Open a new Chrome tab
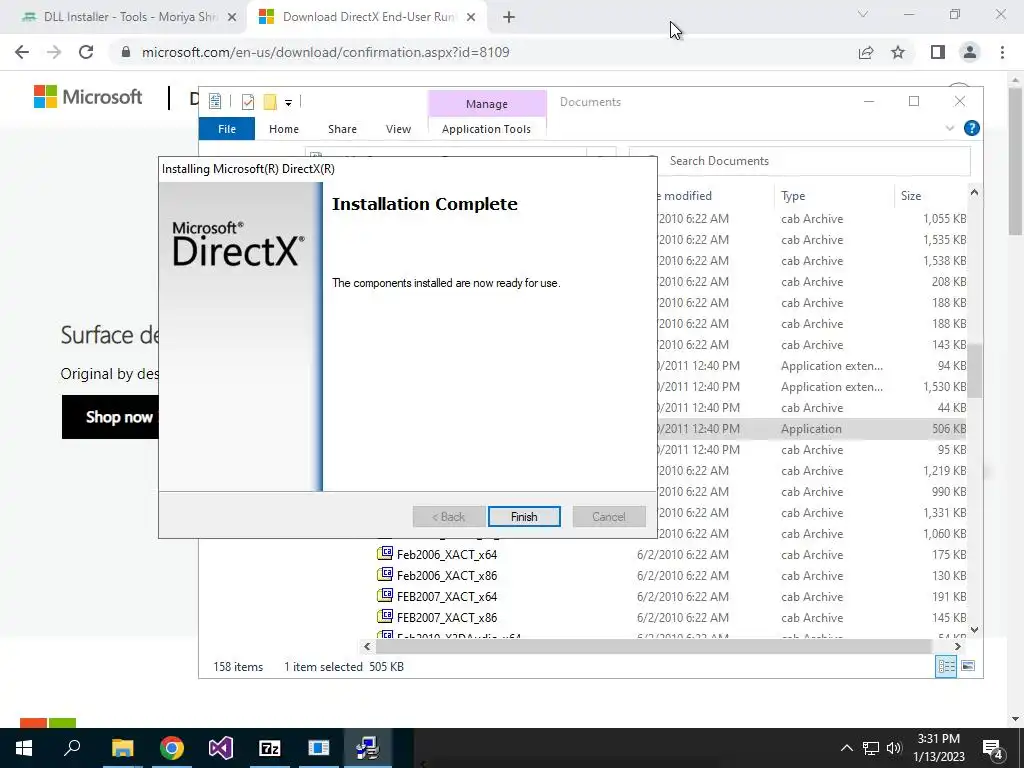 pos(509,18)
